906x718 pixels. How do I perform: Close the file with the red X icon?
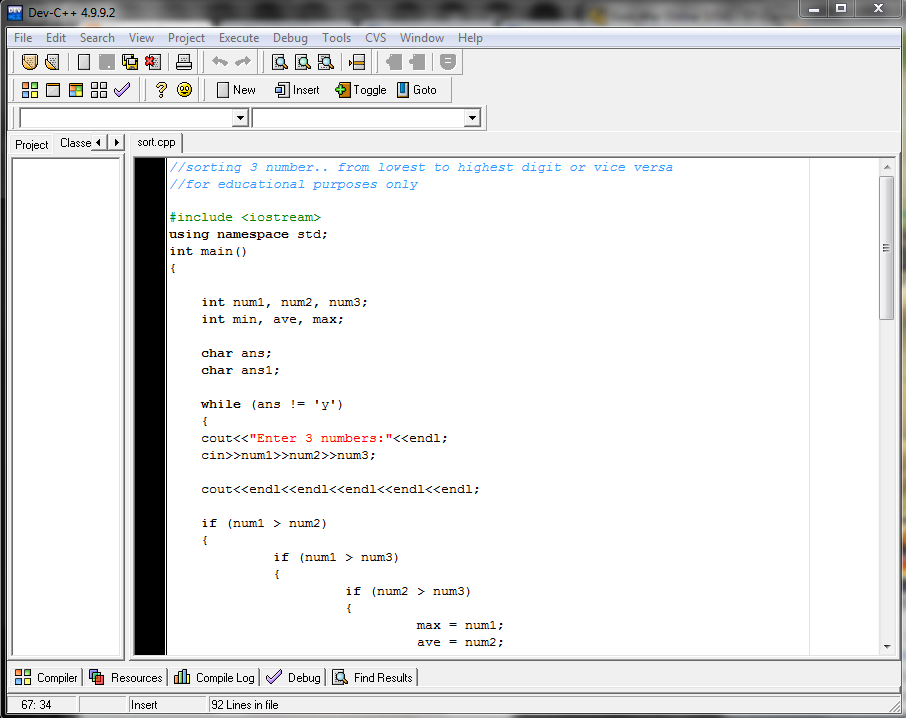click(153, 62)
